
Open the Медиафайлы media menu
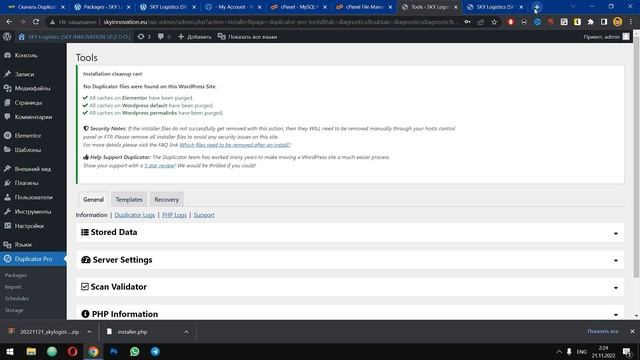click(x=32, y=88)
